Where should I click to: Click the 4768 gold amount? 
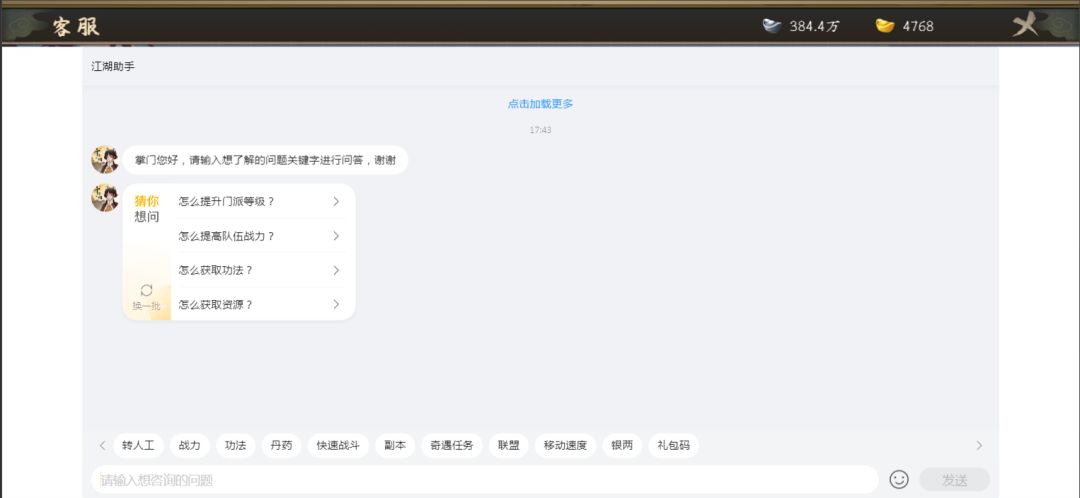pos(918,26)
